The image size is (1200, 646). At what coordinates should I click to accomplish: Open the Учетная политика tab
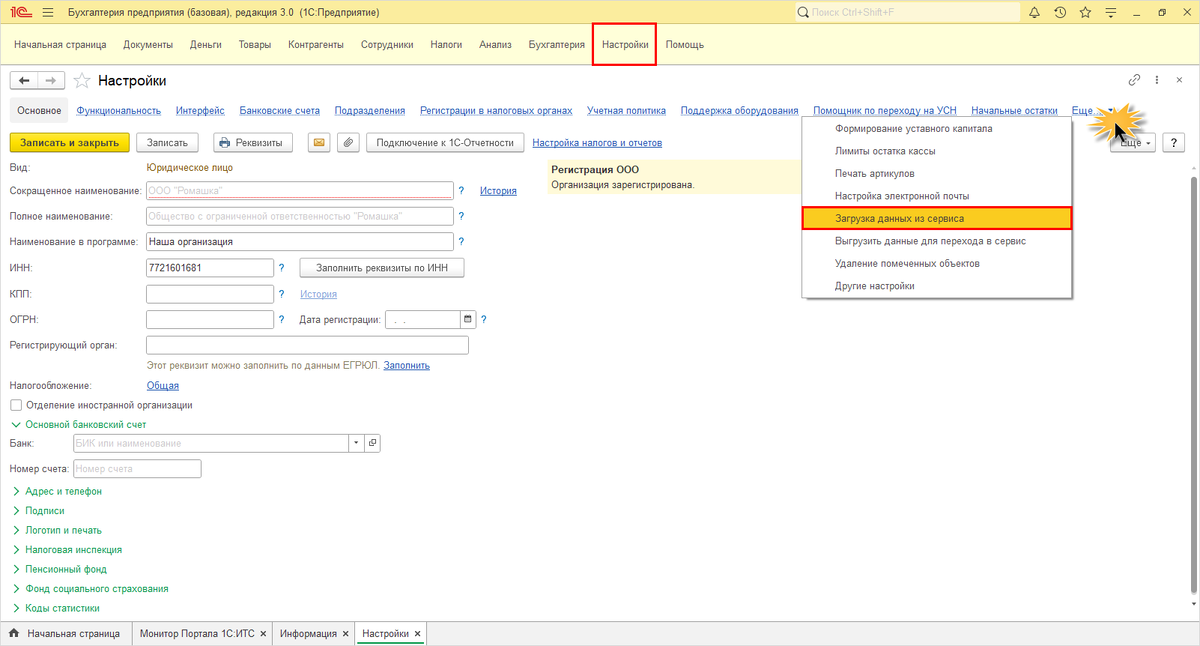[626, 111]
